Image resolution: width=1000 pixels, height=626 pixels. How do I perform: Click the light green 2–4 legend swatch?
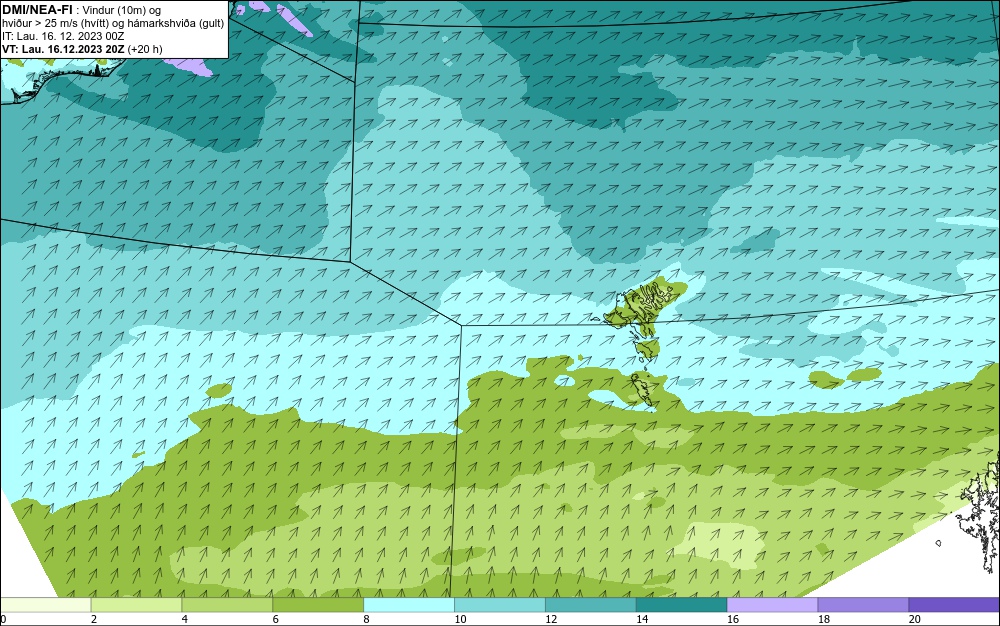[136, 605]
